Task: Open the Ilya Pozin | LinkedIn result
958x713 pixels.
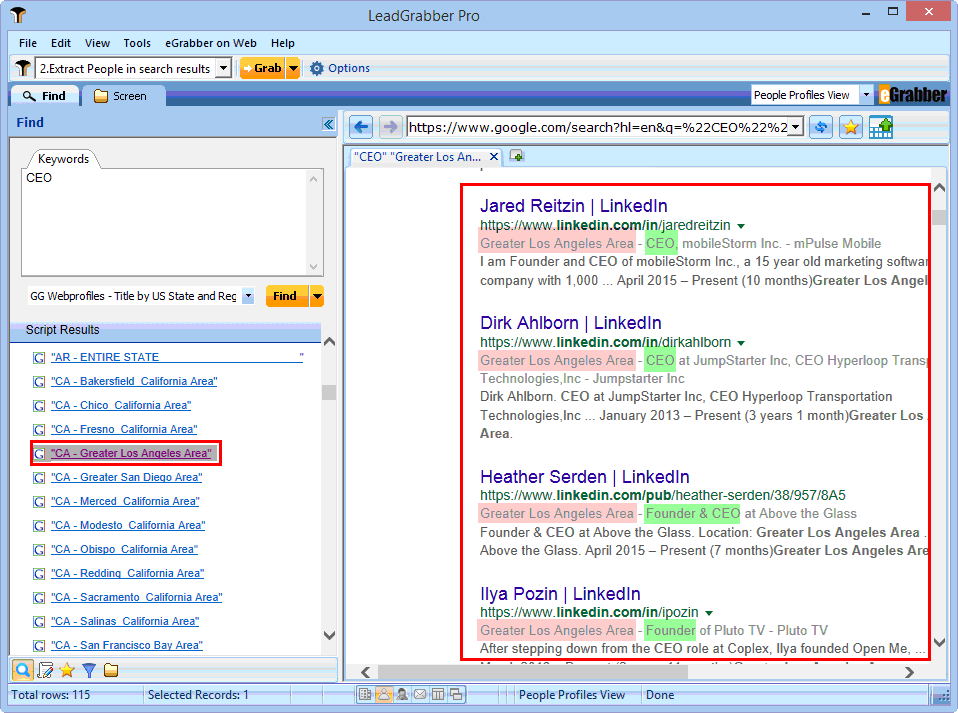Action: click(x=560, y=594)
